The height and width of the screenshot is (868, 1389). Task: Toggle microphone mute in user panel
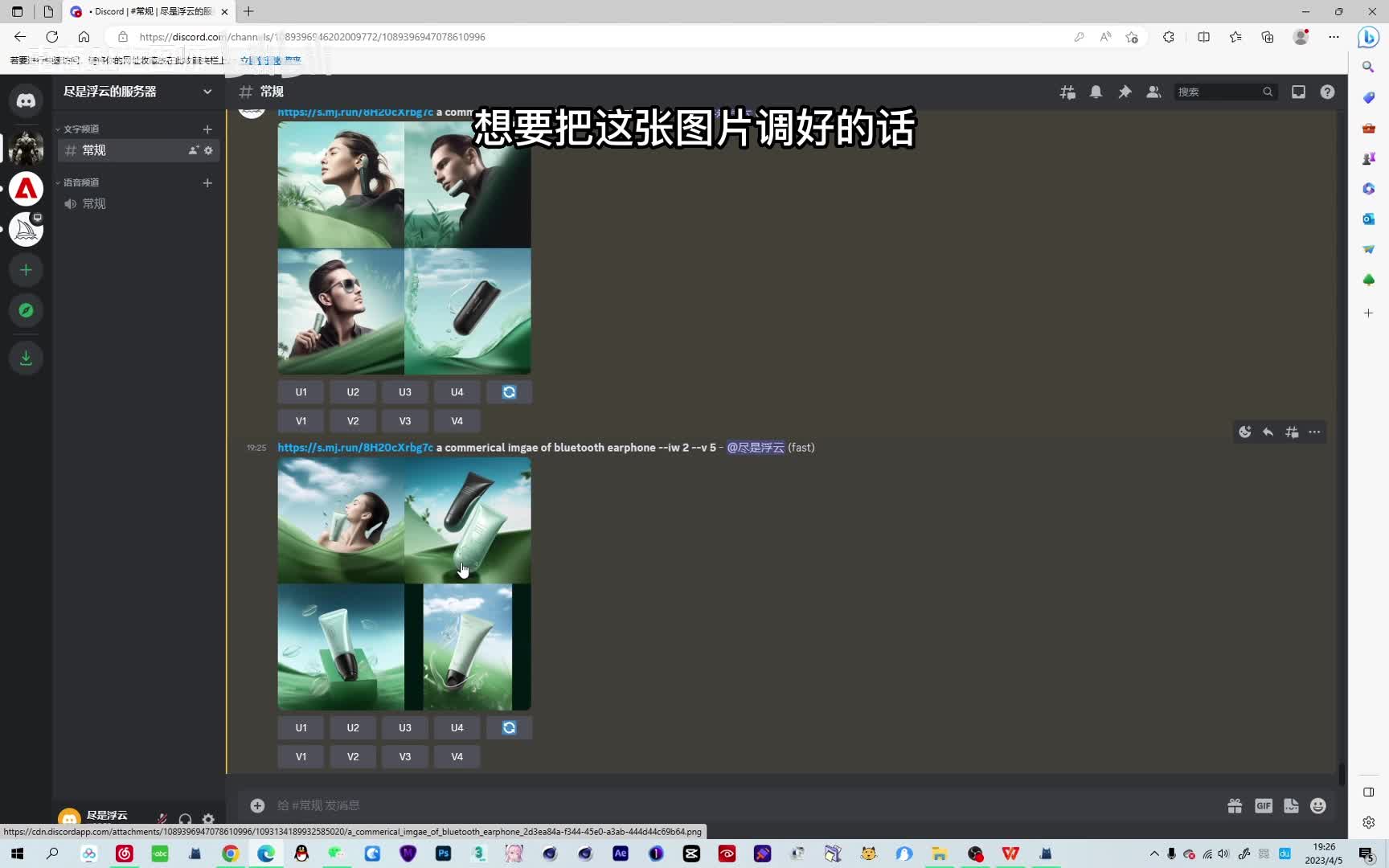(x=162, y=819)
